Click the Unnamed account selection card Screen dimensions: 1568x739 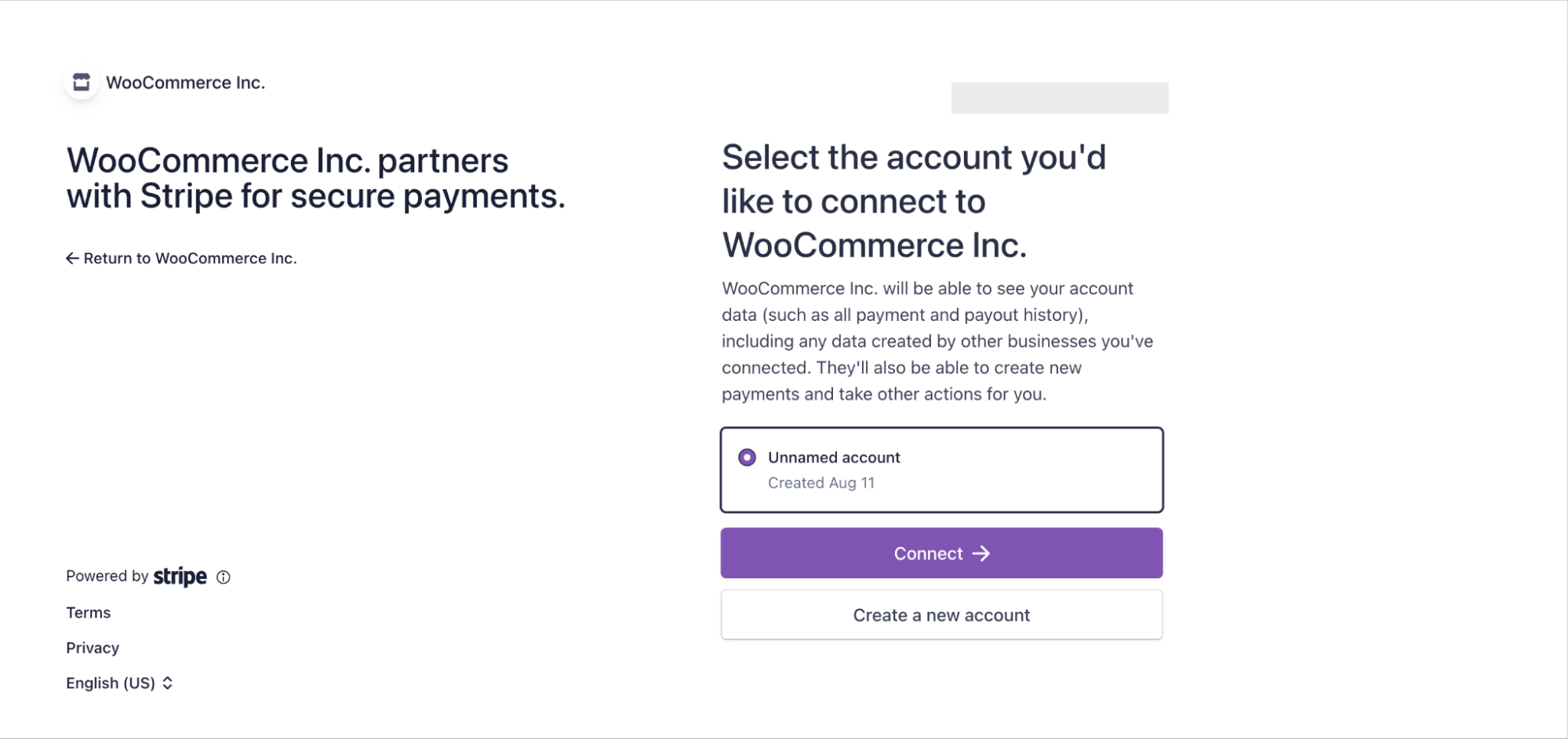(941, 469)
